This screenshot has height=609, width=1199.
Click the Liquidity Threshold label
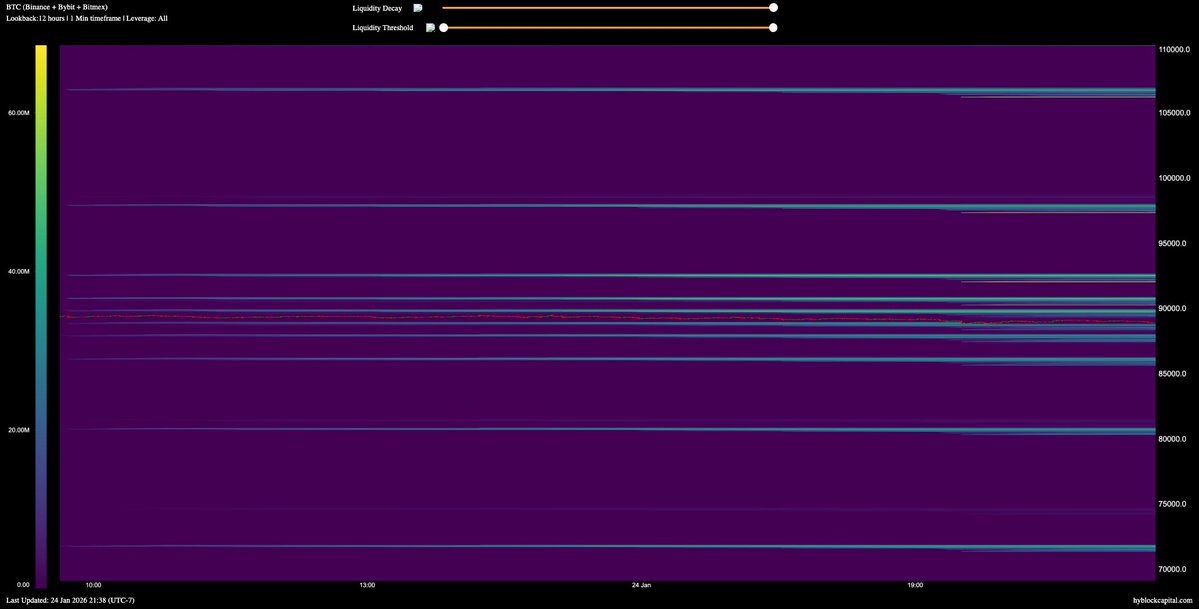point(382,28)
